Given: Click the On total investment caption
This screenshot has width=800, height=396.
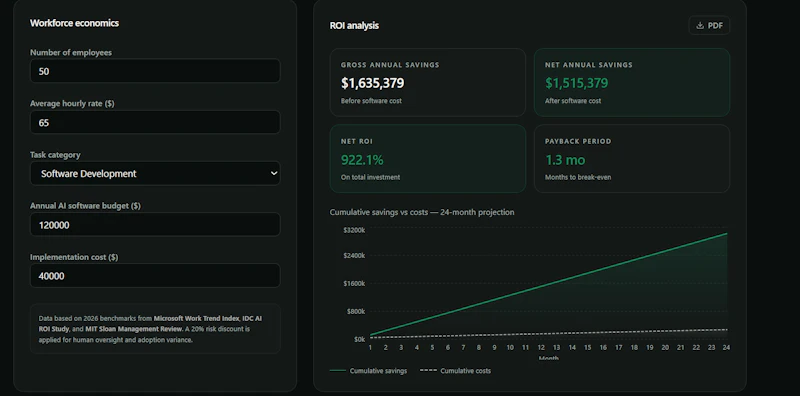Looking at the screenshot, I should tap(370, 178).
